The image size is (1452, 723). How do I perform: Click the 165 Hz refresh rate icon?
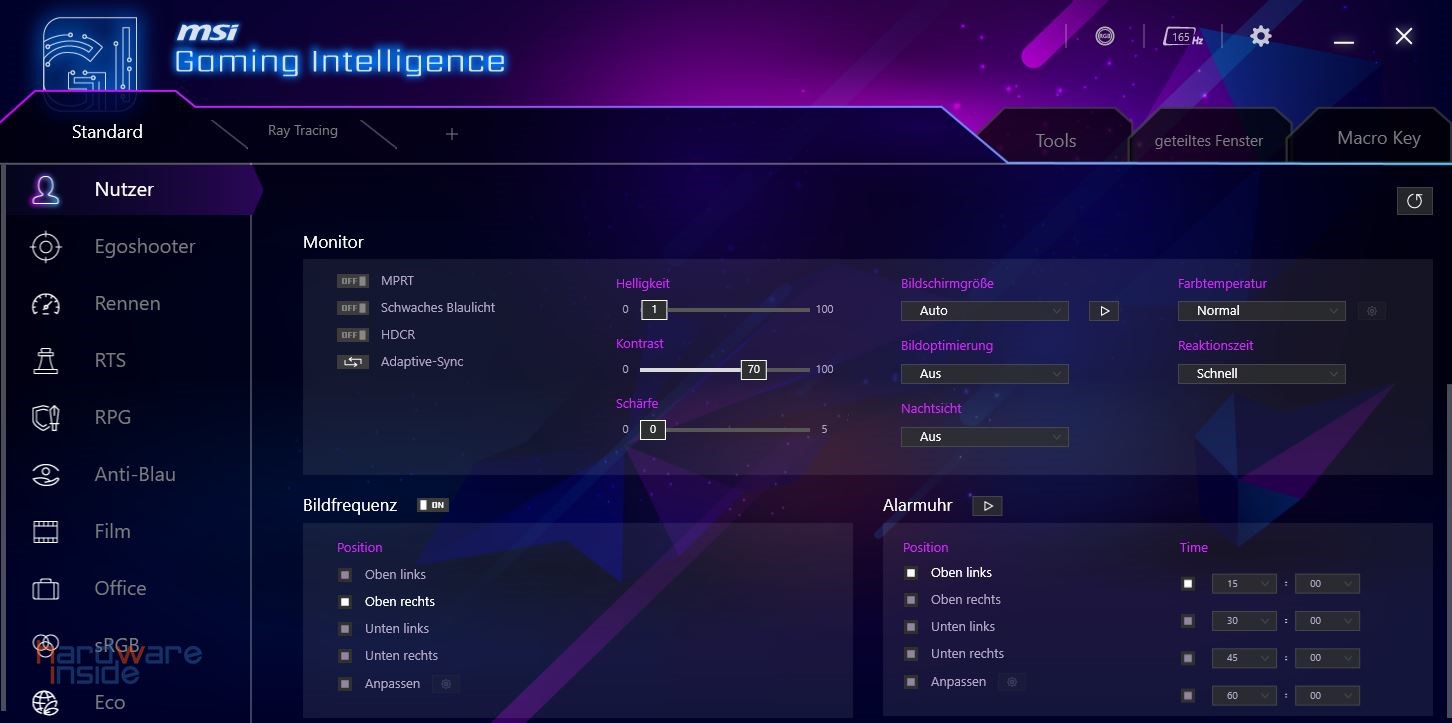coord(1182,37)
